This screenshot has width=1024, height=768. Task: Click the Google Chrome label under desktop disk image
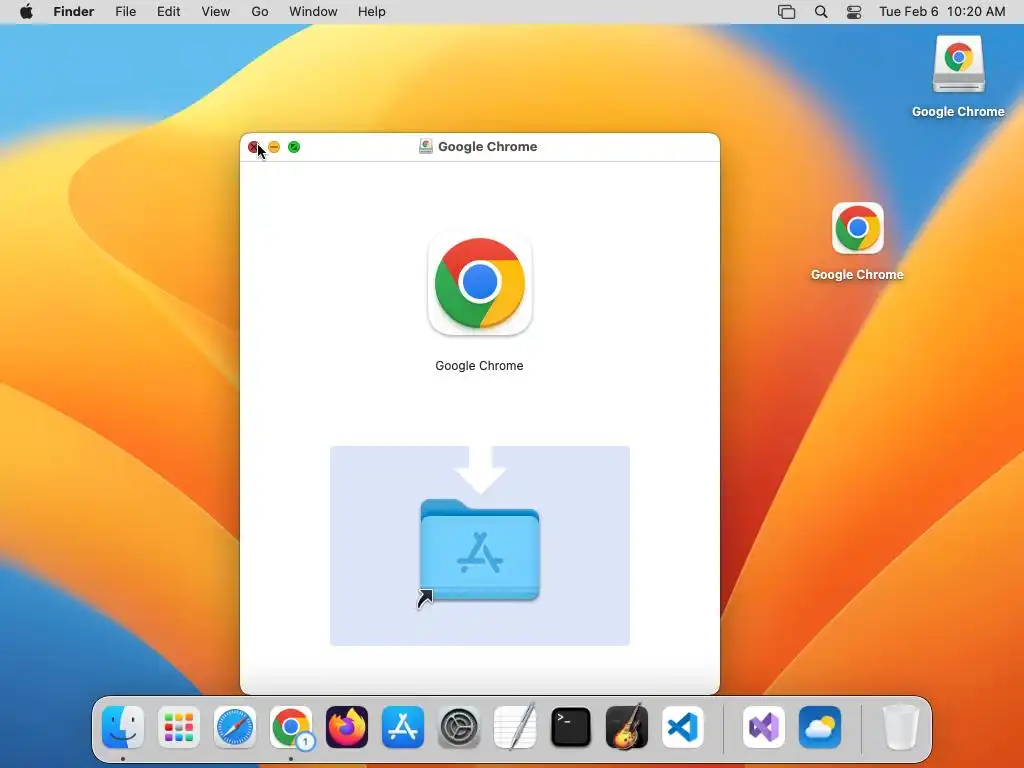tap(958, 112)
